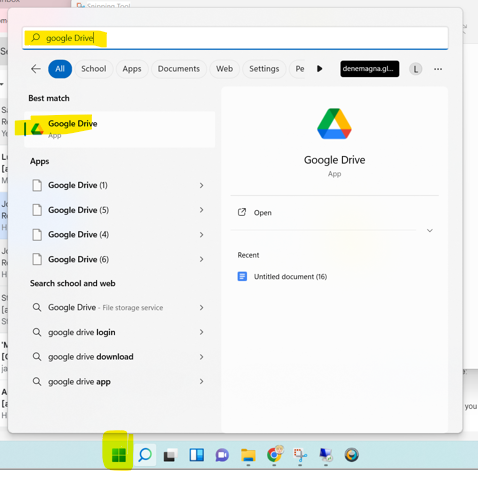Image resolution: width=478 pixels, height=478 pixels.
Task: Click Google Drive icon in Best match
Action: 37,129
